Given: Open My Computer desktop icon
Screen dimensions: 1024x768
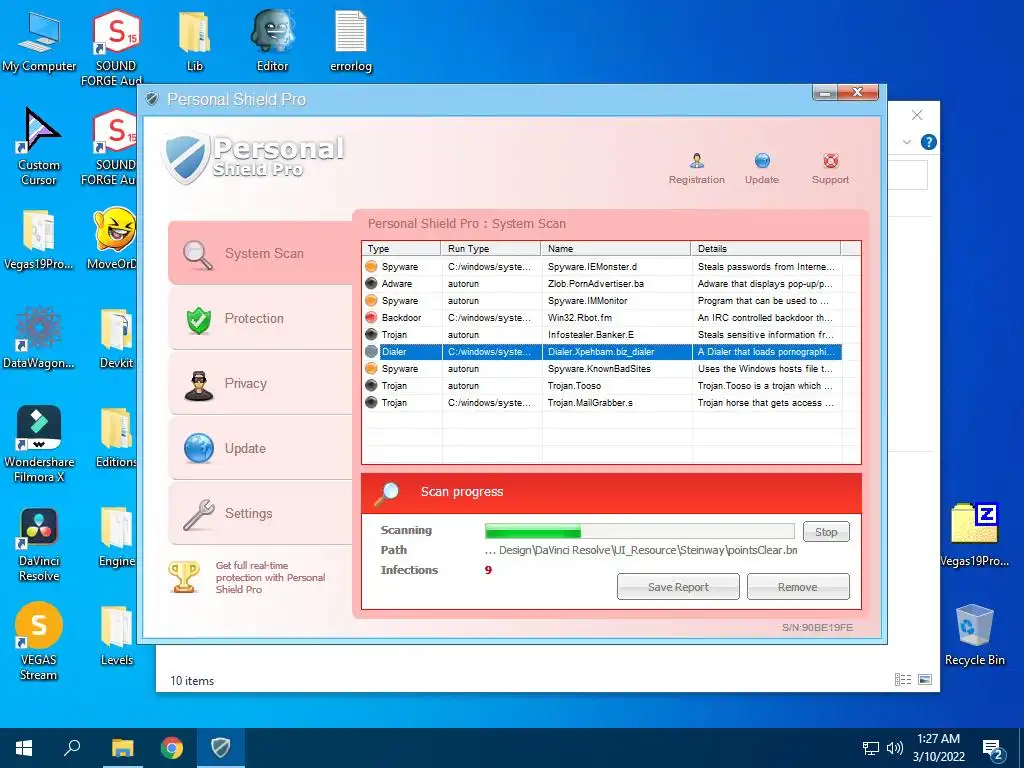Looking at the screenshot, I should [39, 42].
